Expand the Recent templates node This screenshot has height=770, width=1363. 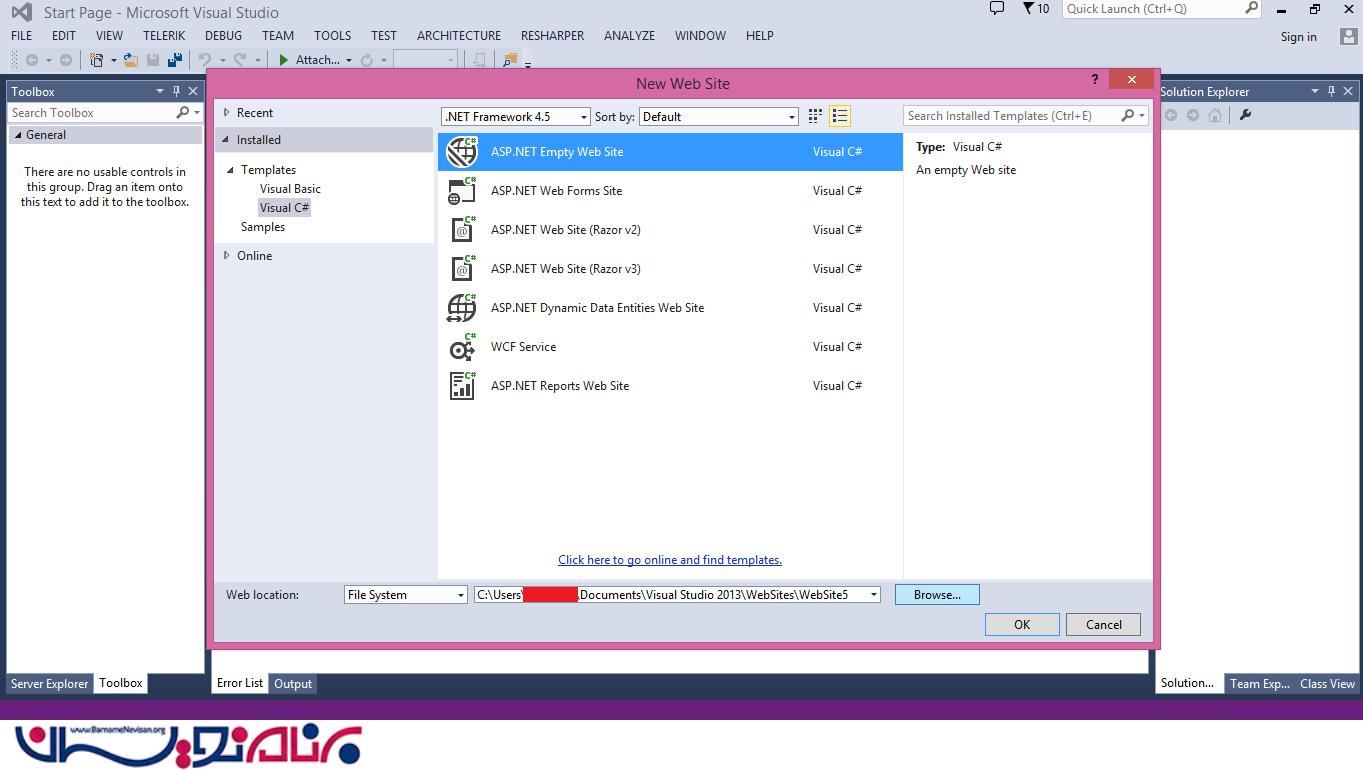[227, 113]
